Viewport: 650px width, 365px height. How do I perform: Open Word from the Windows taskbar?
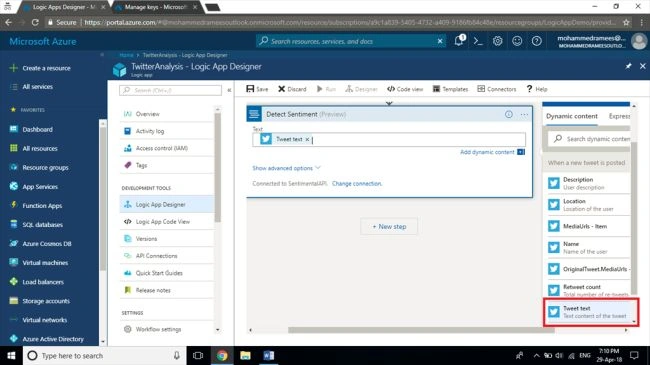click(269, 355)
